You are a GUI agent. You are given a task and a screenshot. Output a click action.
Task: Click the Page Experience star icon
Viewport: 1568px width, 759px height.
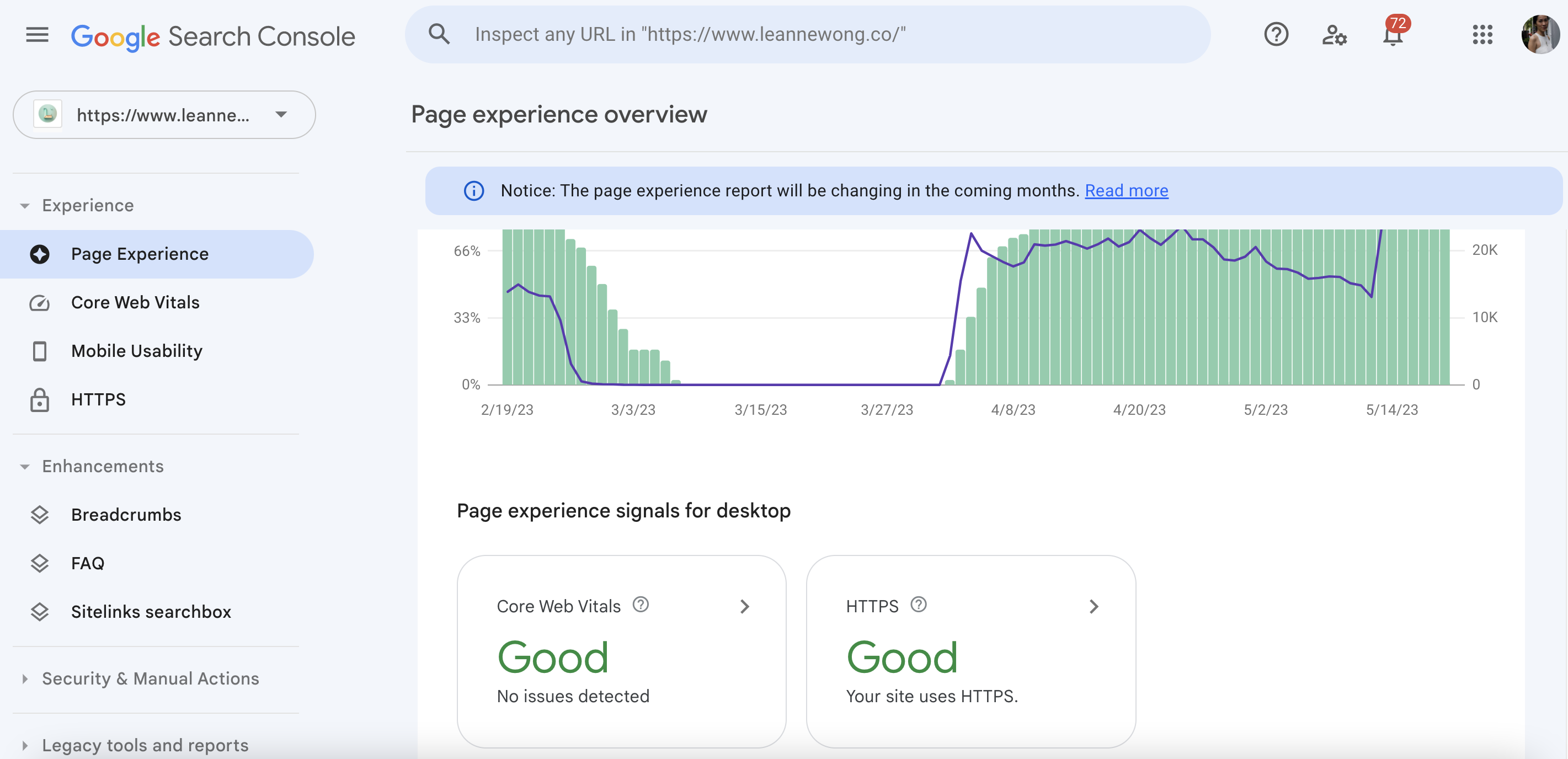(x=40, y=254)
